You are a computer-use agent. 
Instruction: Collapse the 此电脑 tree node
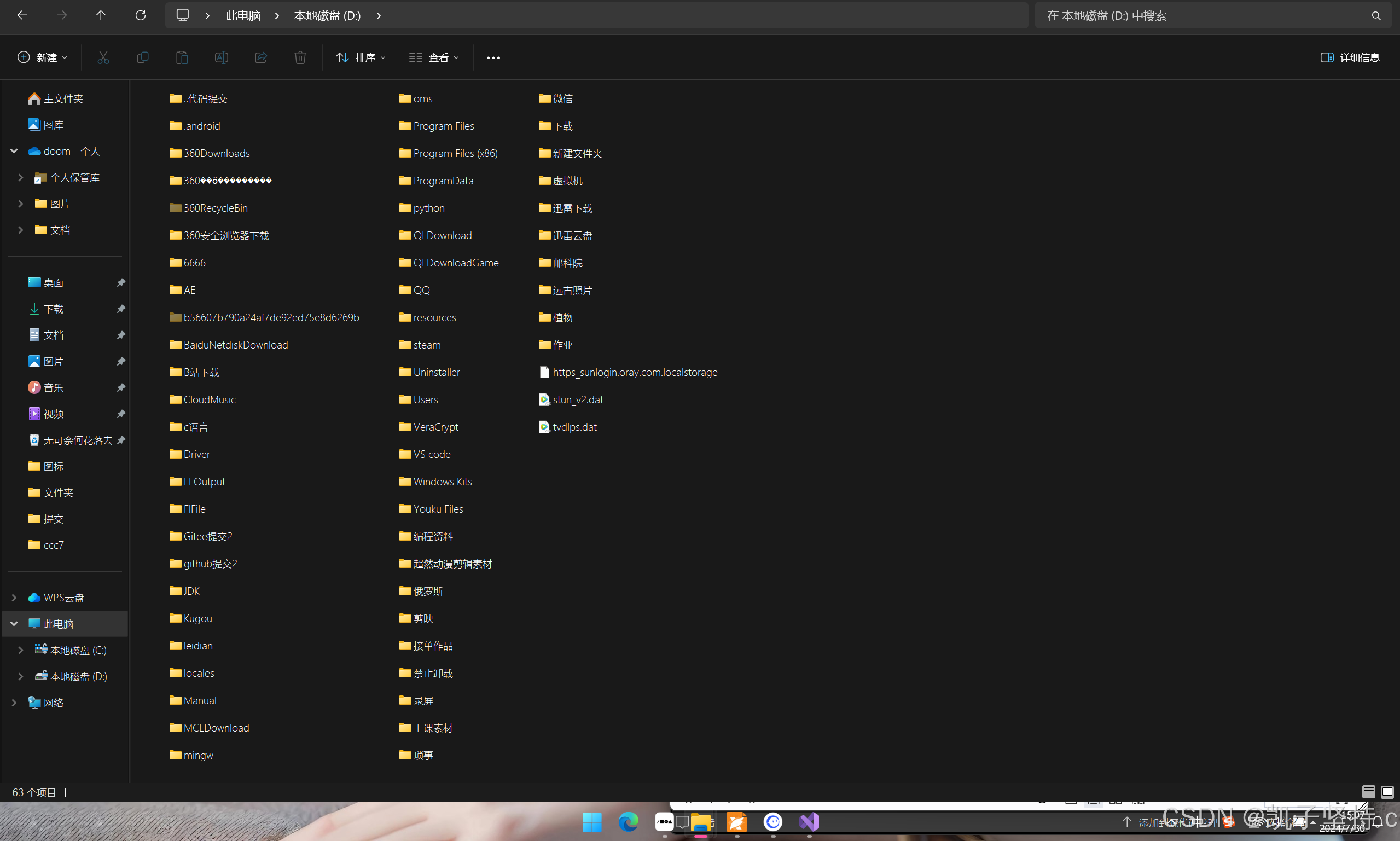[14, 623]
